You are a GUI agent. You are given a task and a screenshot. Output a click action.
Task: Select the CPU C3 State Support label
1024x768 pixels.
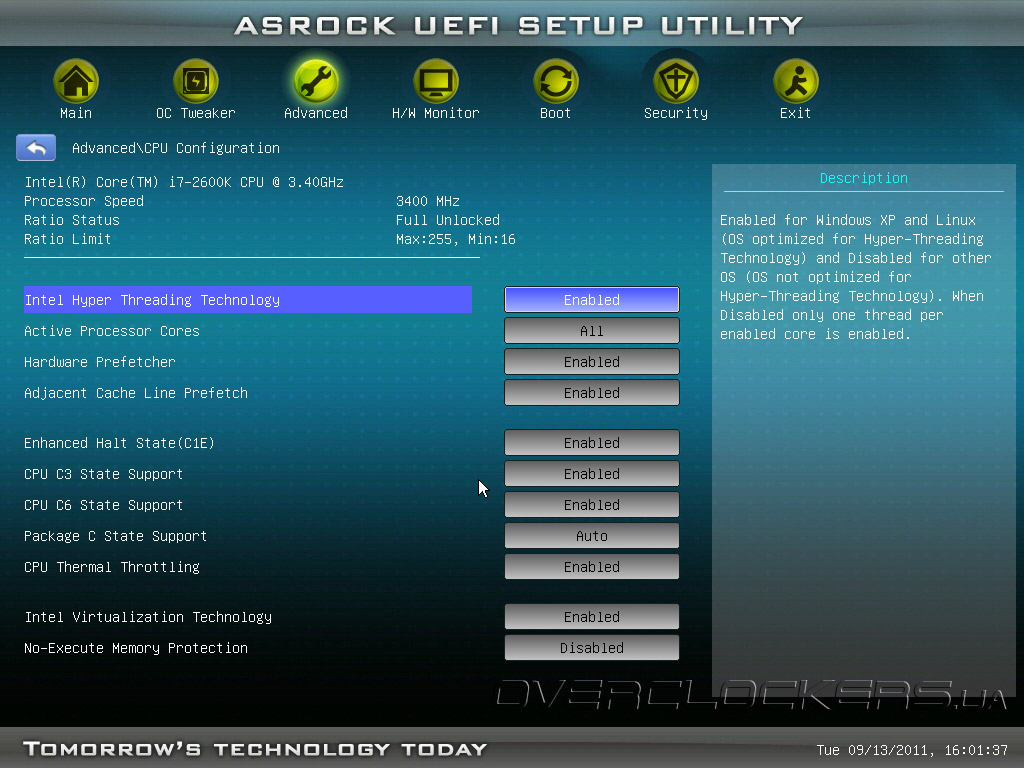(103, 474)
